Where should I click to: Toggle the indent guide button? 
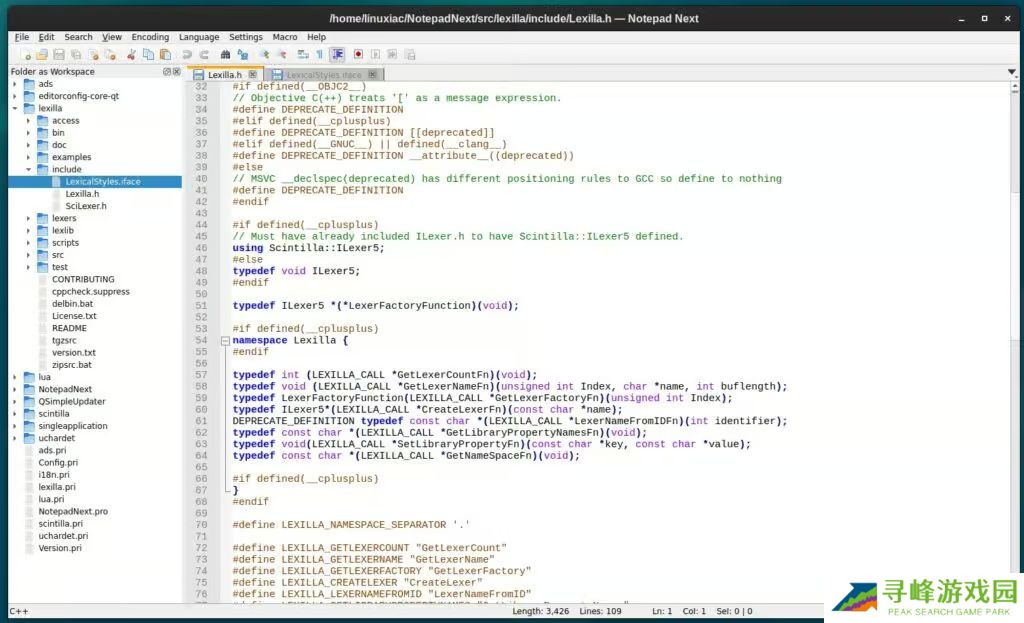[x=338, y=54]
